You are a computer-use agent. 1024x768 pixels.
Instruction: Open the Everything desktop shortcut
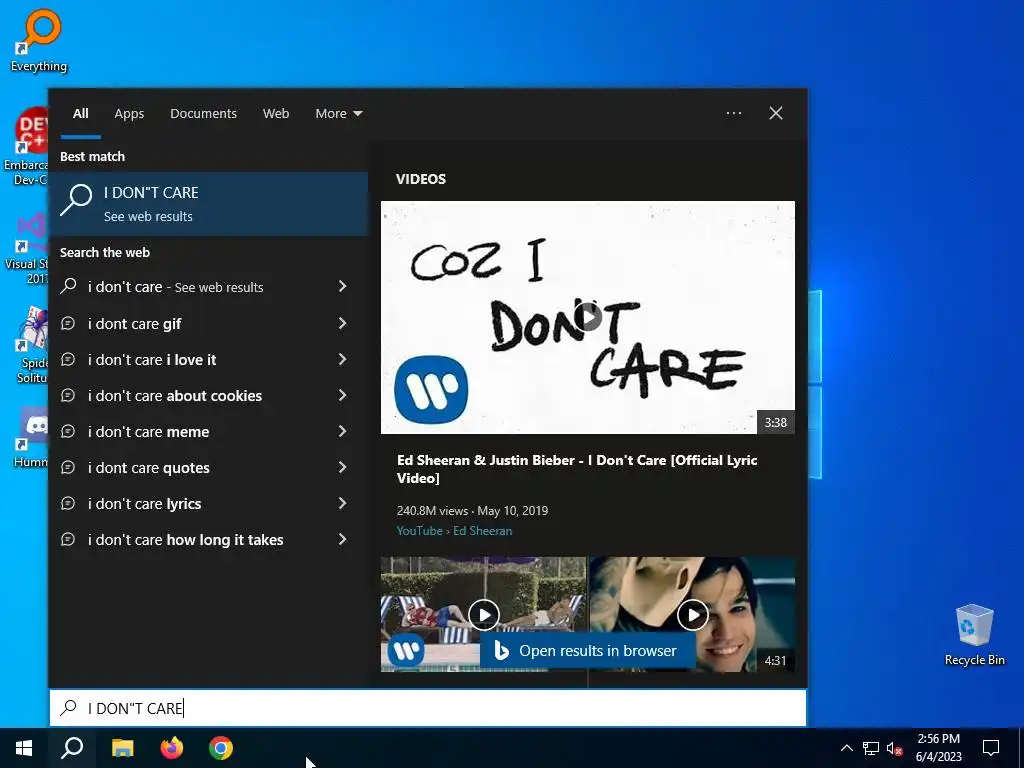tap(39, 40)
